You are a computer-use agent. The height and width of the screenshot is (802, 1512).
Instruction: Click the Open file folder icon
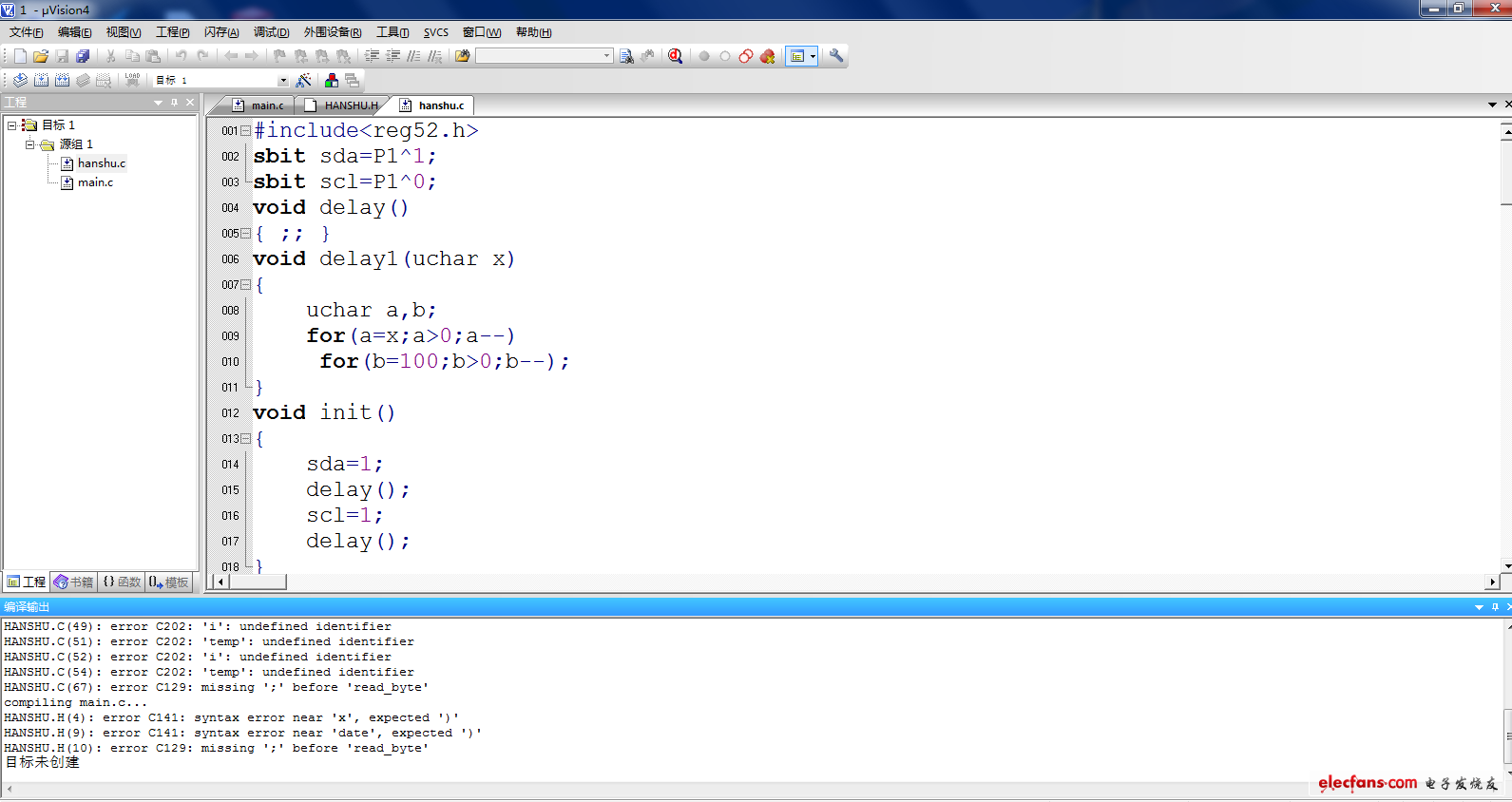[x=41, y=56]
